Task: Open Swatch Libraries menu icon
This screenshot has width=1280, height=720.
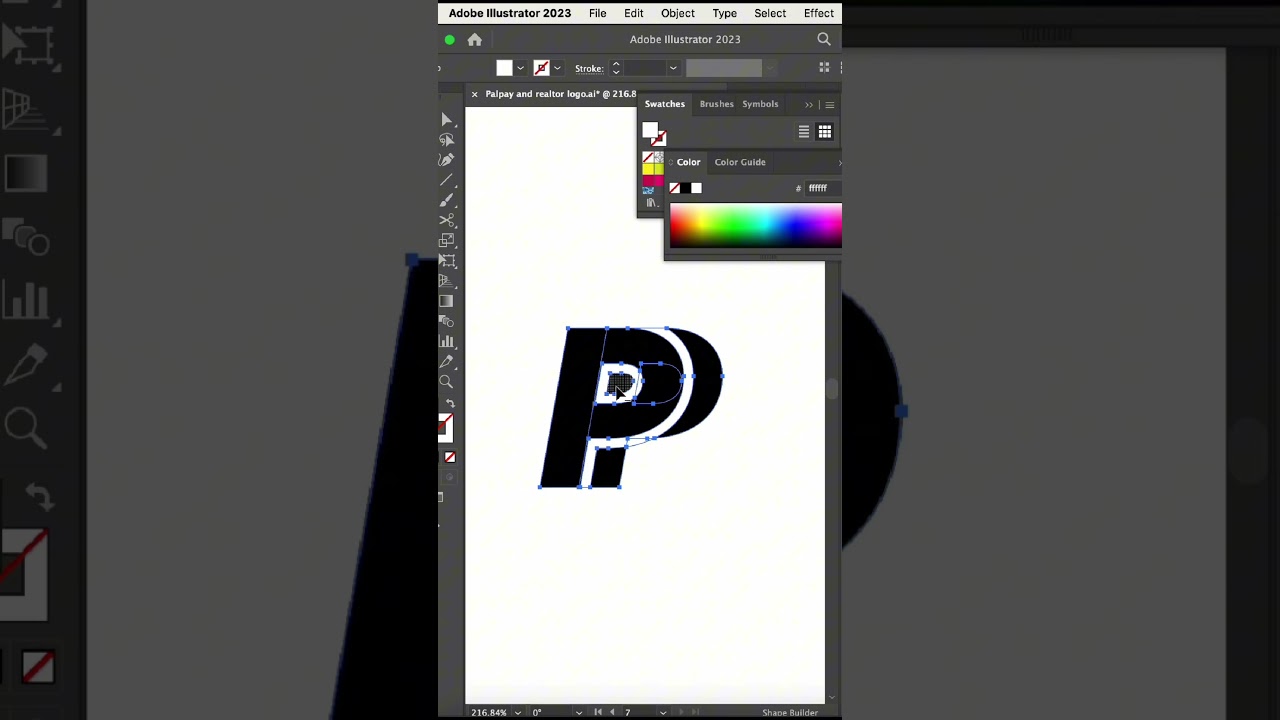Action: tap(651, 203)
